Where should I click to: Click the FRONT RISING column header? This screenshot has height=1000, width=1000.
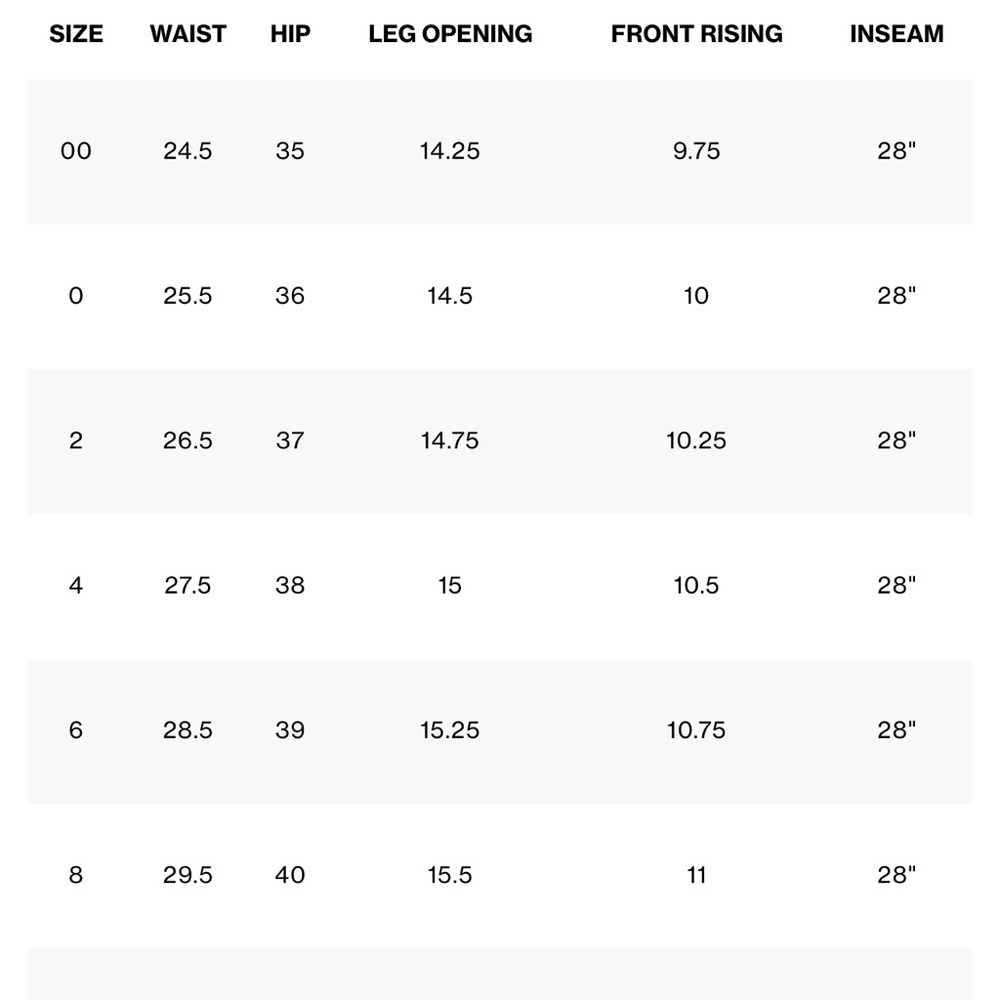click(696, 34)
